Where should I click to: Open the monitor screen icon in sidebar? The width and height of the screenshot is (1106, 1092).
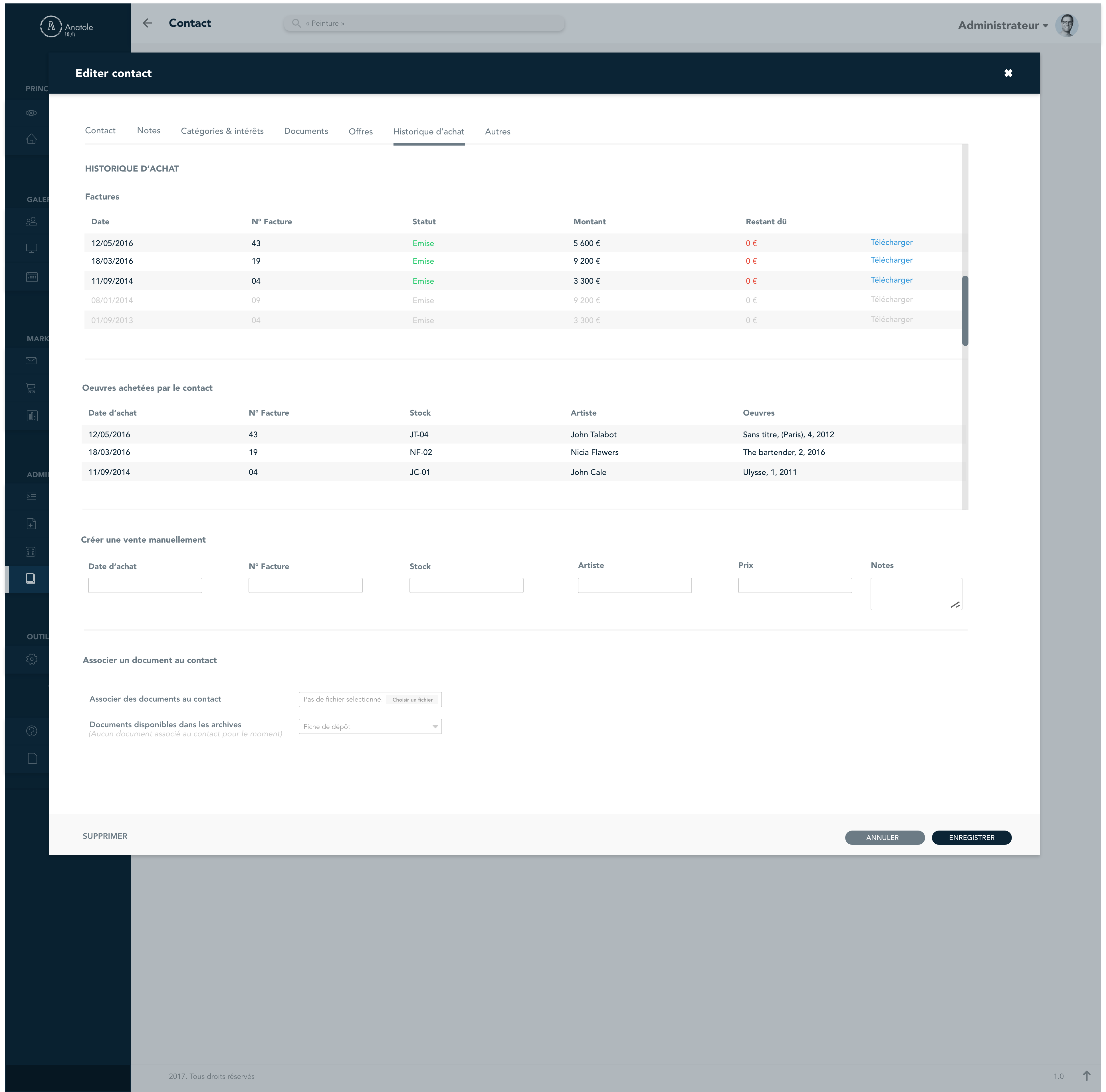click(x=31, y=249)
